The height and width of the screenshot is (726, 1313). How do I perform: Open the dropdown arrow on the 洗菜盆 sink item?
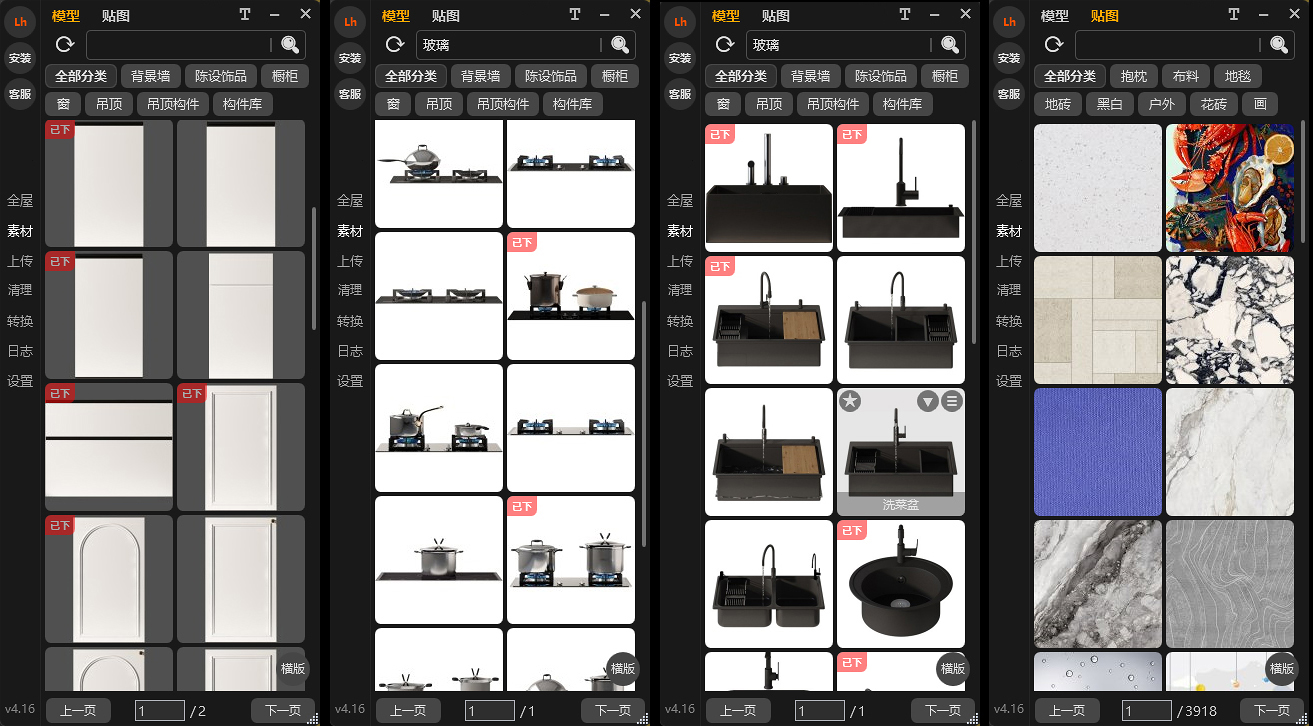pyautogui.click(x=928, y=401)
